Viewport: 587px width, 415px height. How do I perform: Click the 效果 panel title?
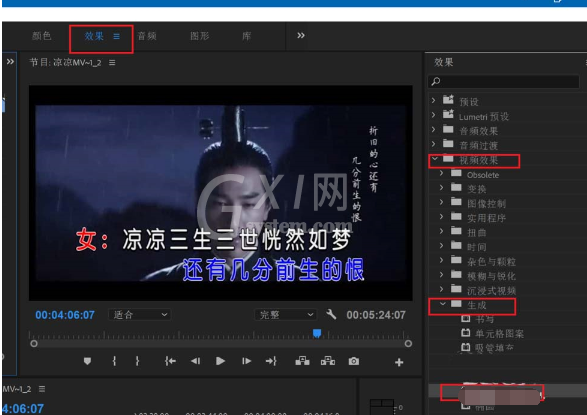[x=444, y=62]
